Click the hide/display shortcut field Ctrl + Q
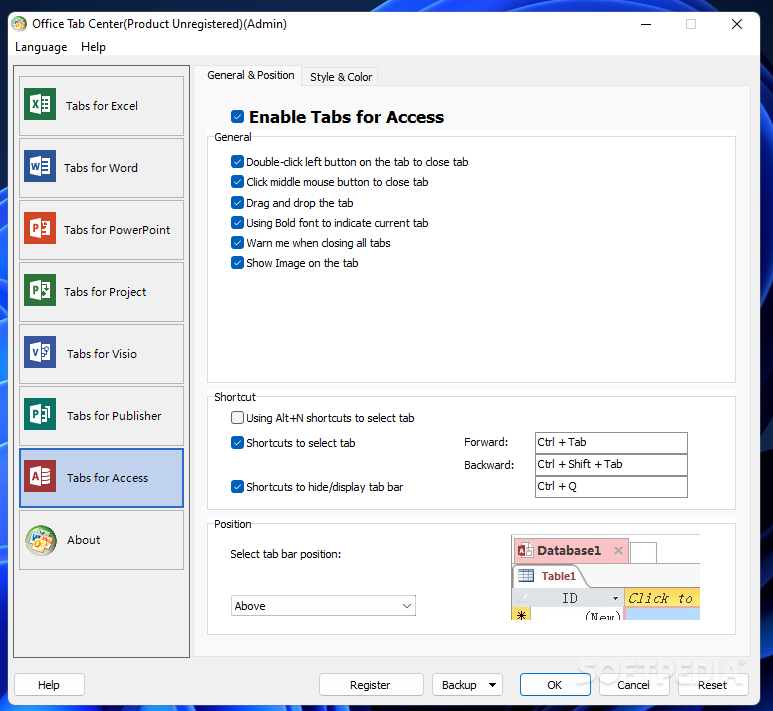This screenshot has height=711, width=773. [x=611, y=487]
